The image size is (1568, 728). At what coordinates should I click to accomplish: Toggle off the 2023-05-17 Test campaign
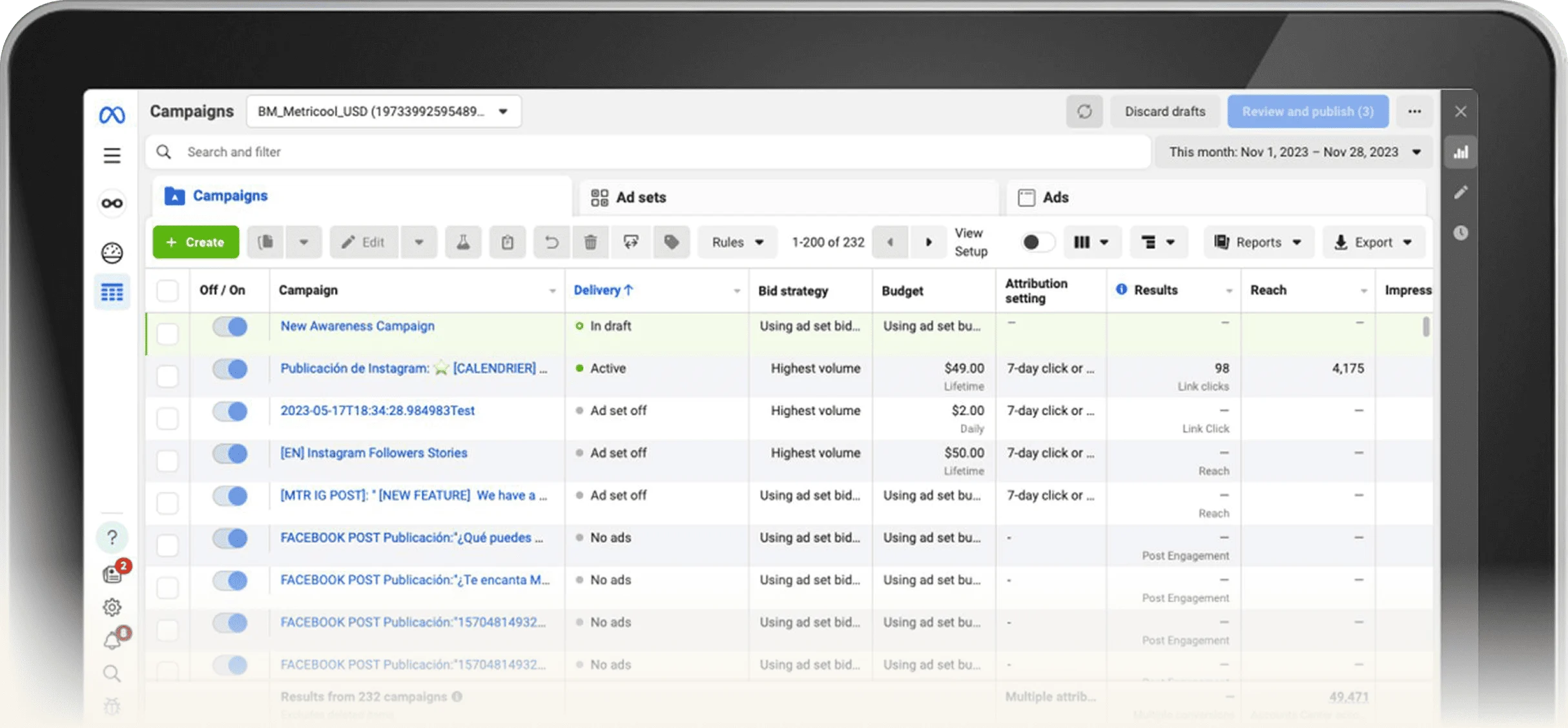(230, 411)
